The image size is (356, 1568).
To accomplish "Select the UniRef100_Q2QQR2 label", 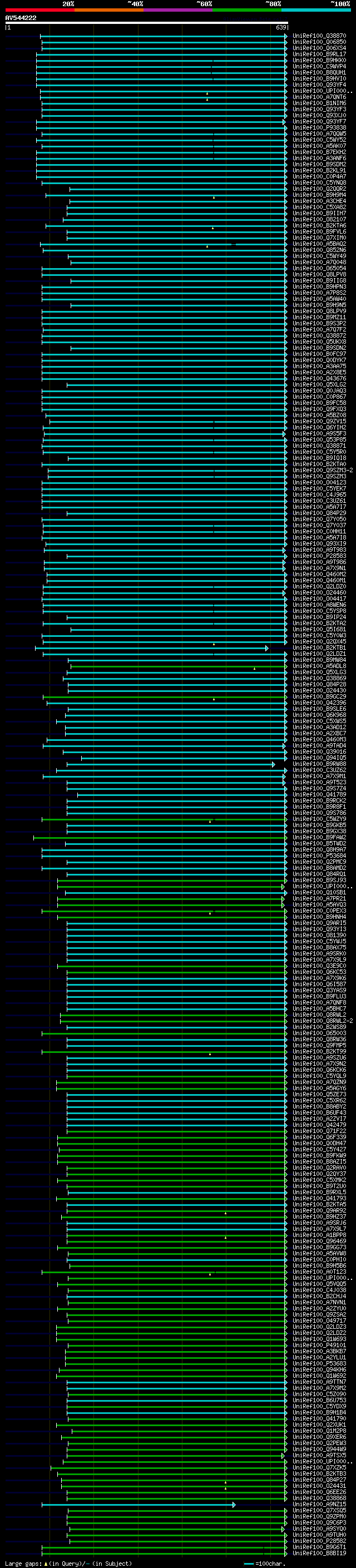I will tap(319, 189).
